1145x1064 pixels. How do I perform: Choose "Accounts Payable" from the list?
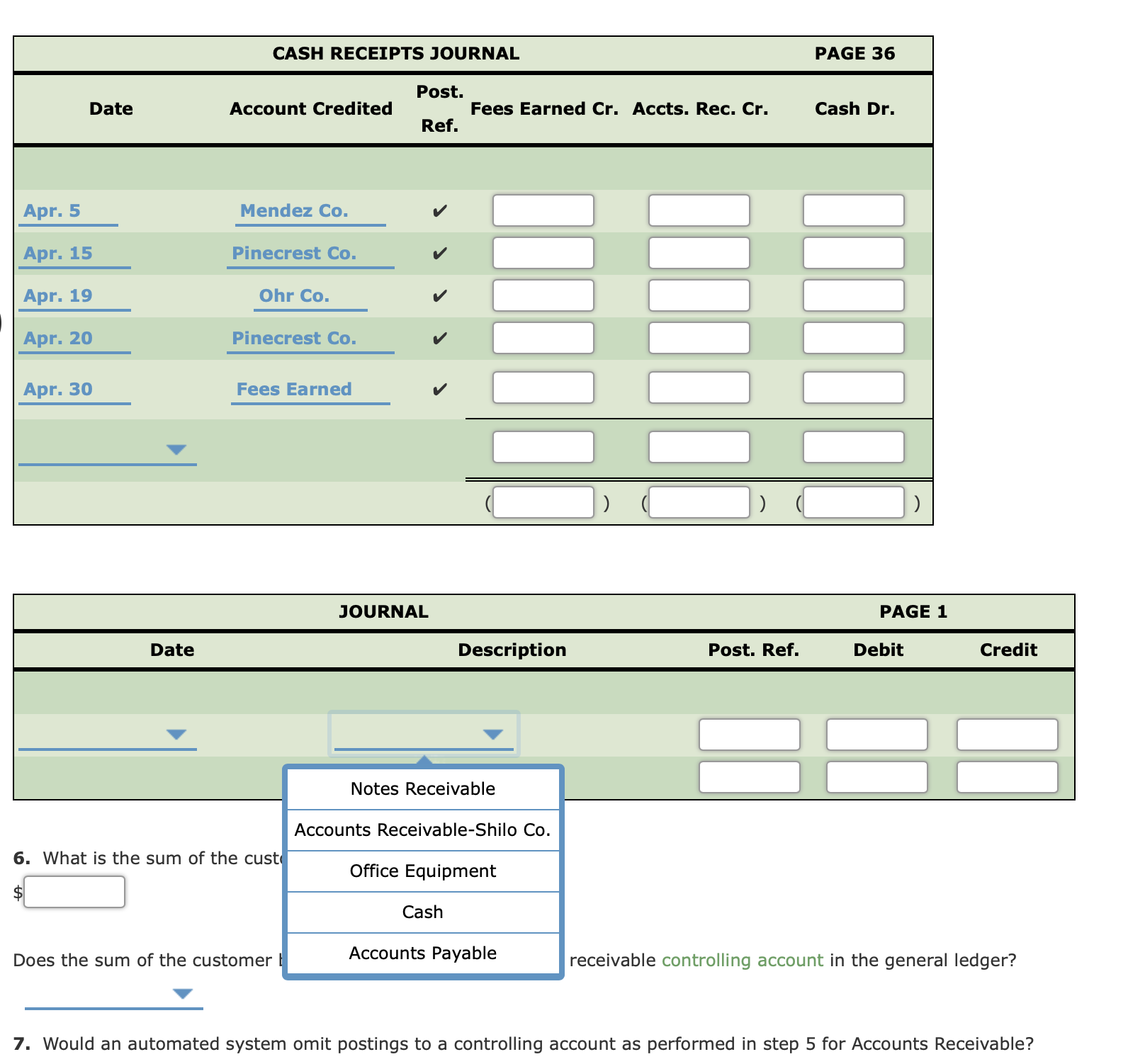tap(423, 953)
